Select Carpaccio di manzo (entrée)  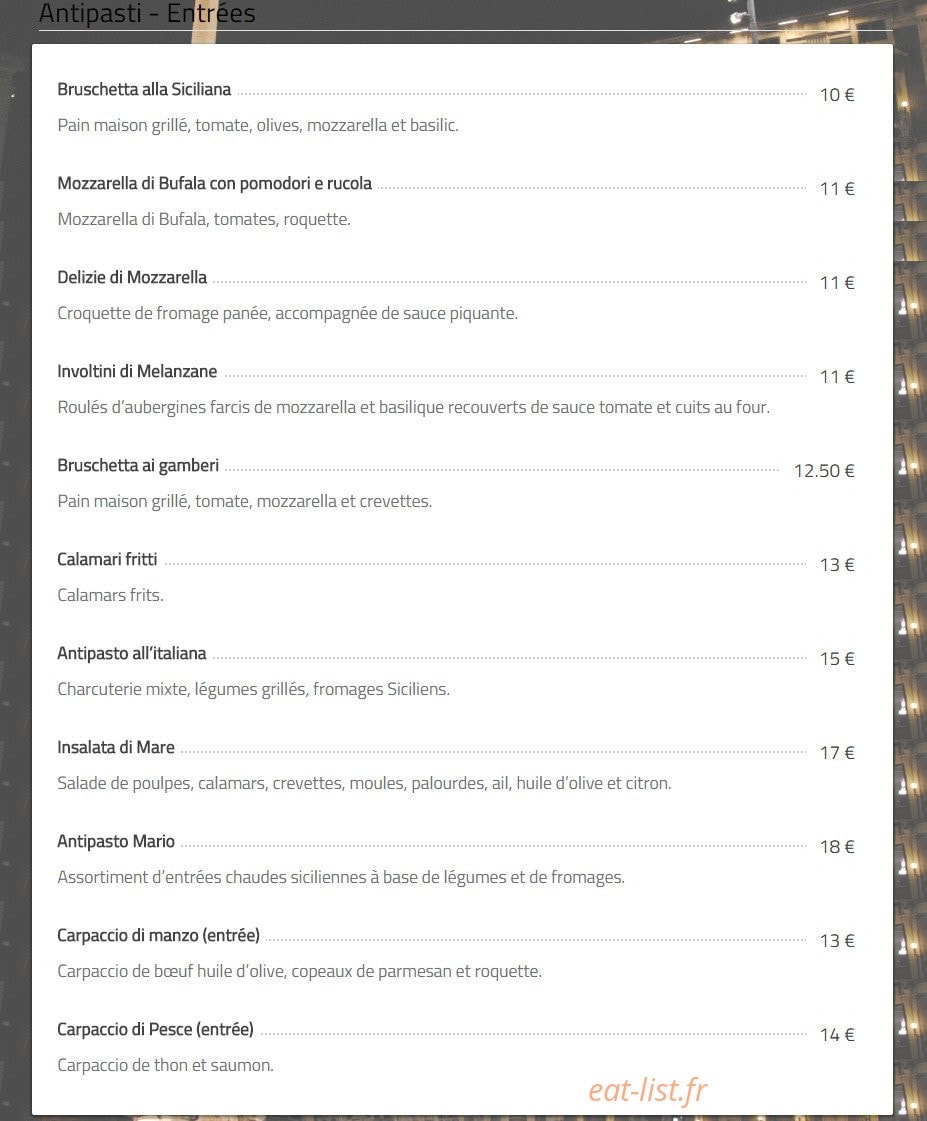[x=159, y=935]
